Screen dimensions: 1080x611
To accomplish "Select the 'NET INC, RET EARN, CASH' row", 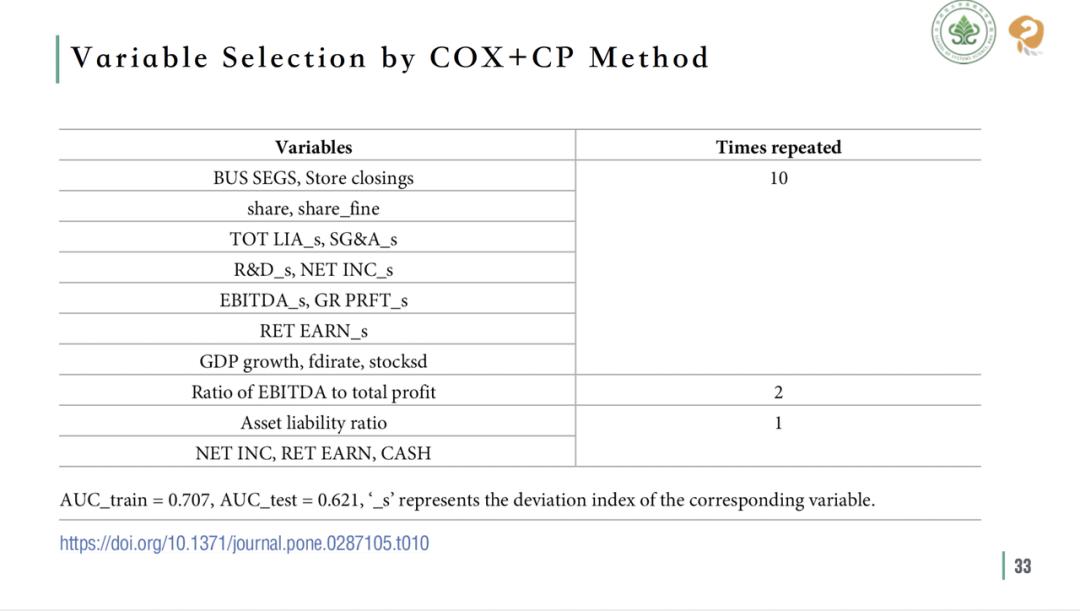I will click(313, 453).
